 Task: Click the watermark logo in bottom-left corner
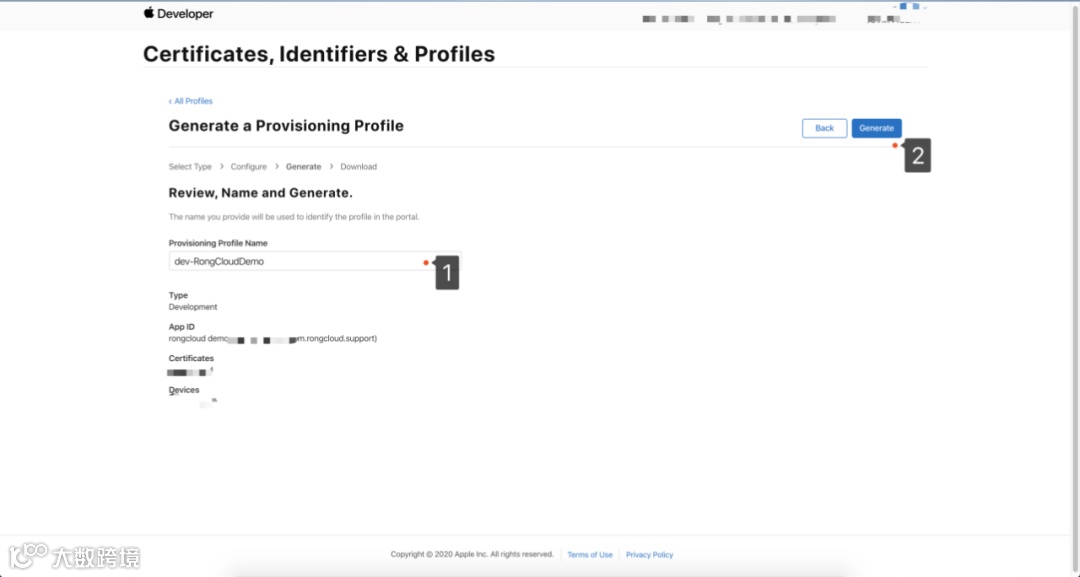[x=30, y=555]
